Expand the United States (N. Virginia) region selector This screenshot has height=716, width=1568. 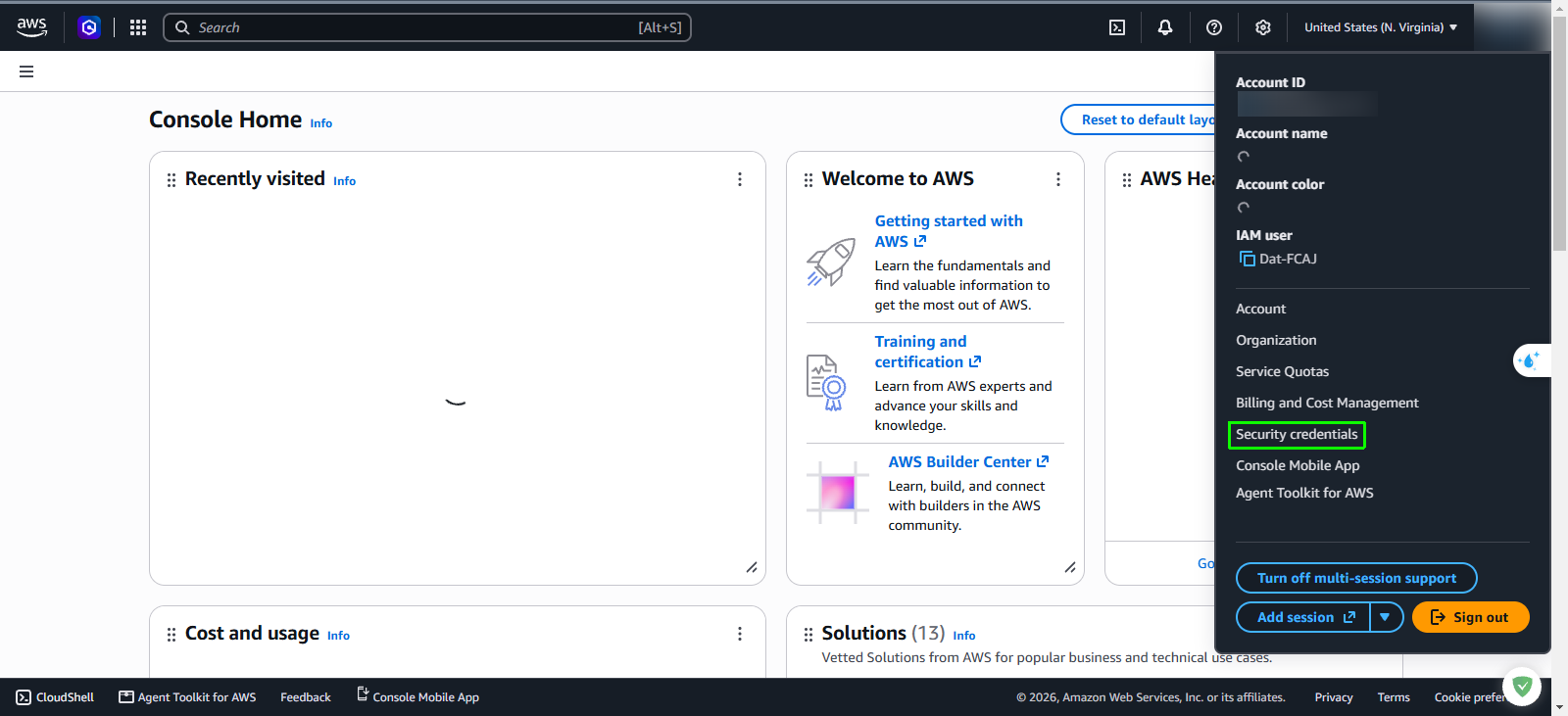point(1381,27)
